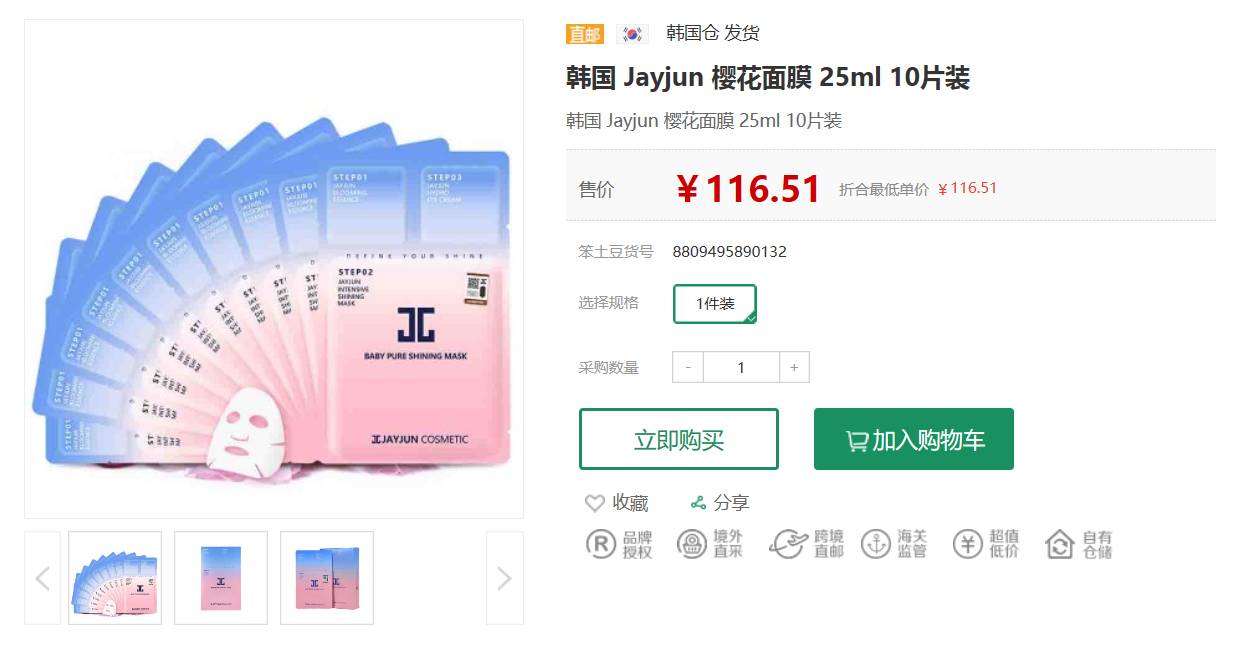
Task: Click the share icon beside 分享
Action: click(699, 503)
